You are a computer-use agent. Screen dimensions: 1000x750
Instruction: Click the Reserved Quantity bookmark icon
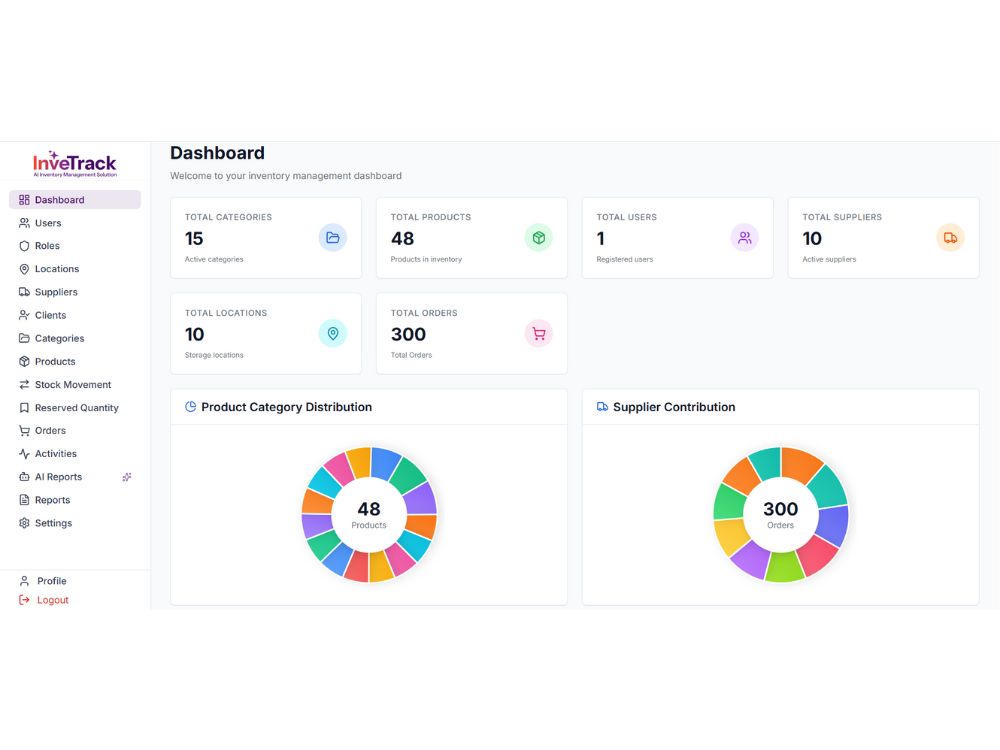click(x=24, y=408)
